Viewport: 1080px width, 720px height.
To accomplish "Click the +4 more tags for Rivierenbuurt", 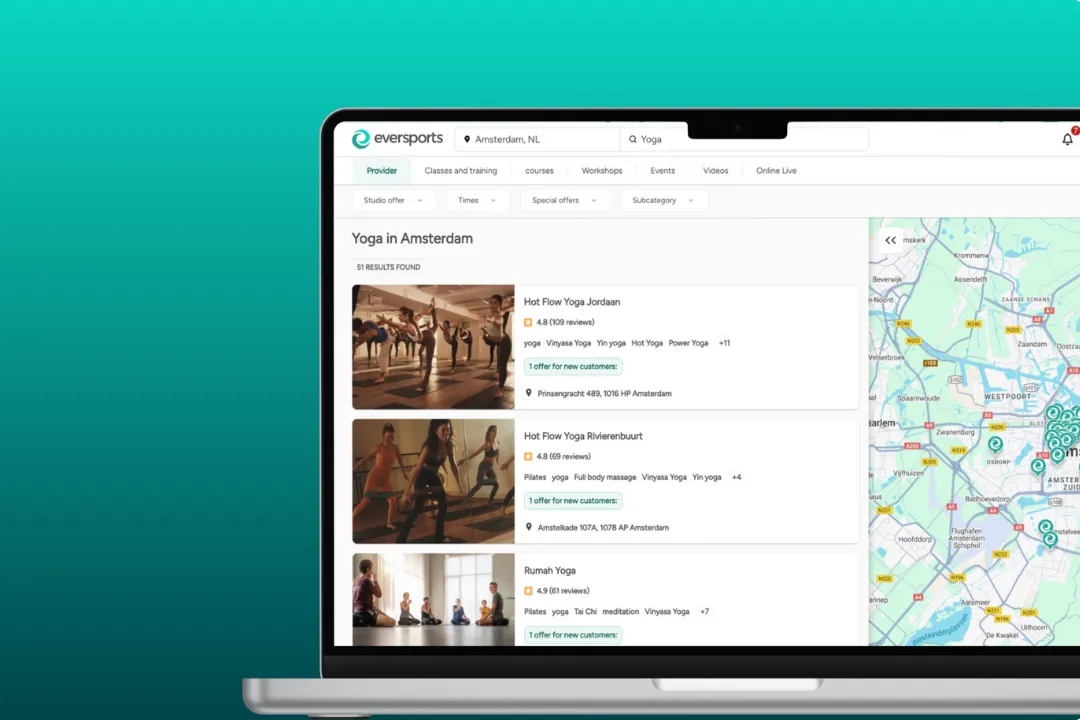I will [737, 477].
